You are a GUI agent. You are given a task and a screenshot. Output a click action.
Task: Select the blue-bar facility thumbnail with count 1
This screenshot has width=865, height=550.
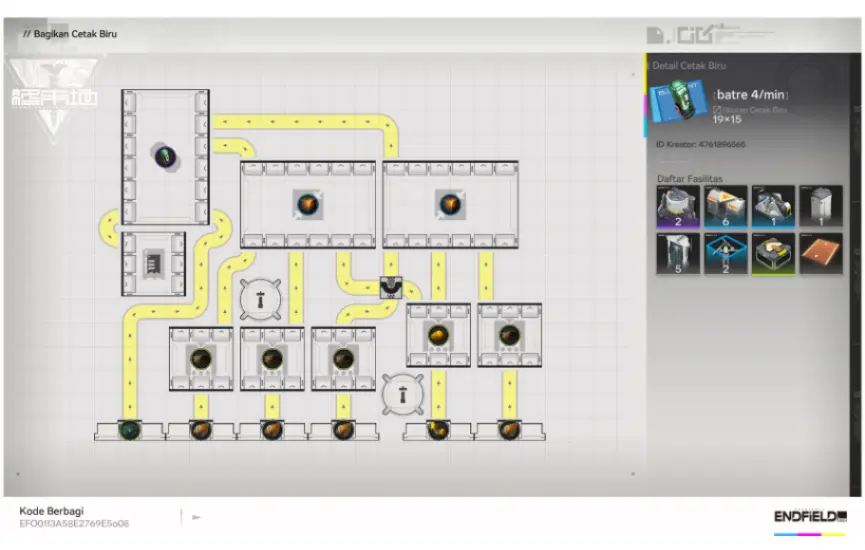point(773,206)
